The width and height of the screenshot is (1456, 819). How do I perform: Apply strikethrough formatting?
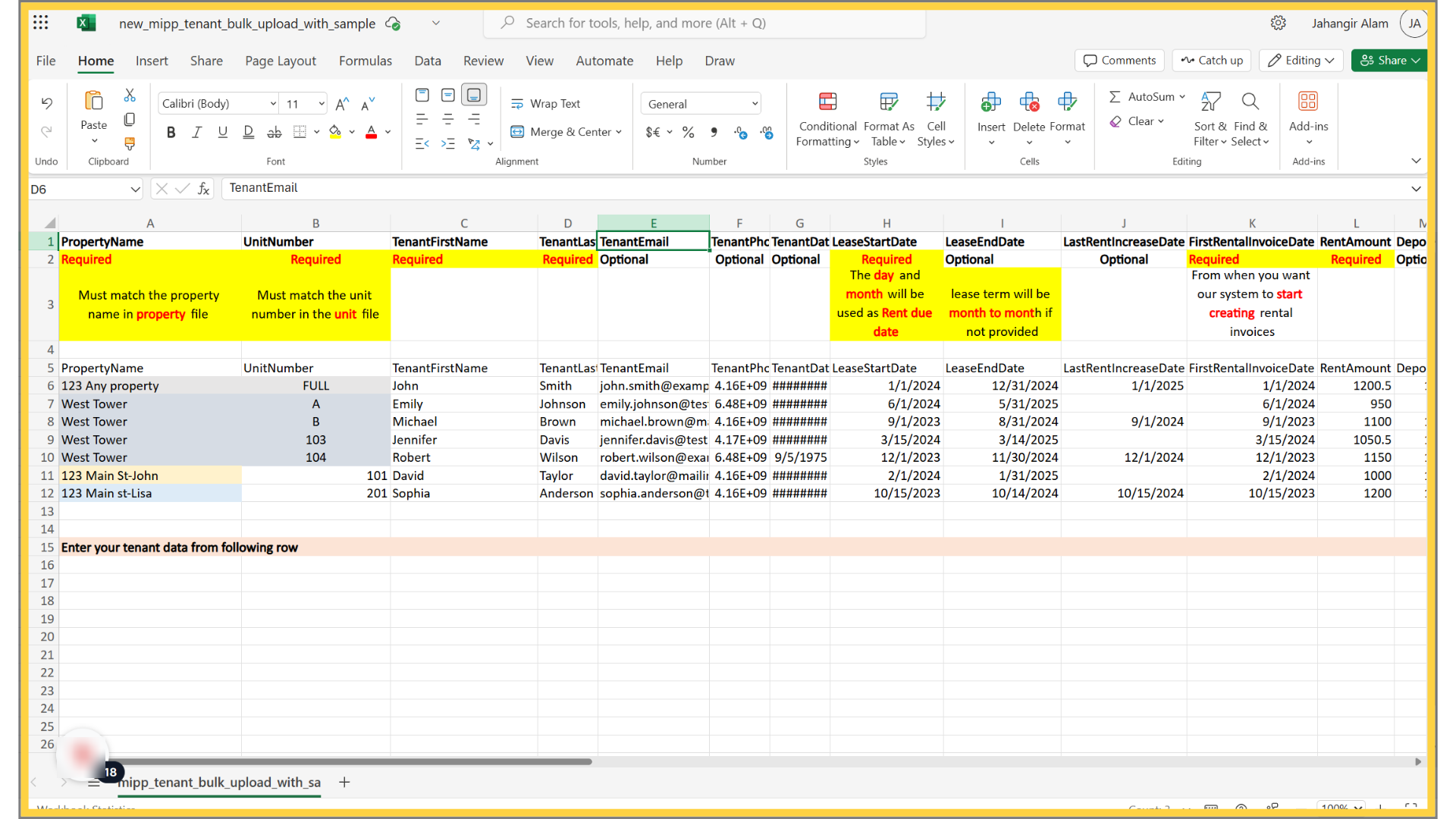tap(275, 132)
